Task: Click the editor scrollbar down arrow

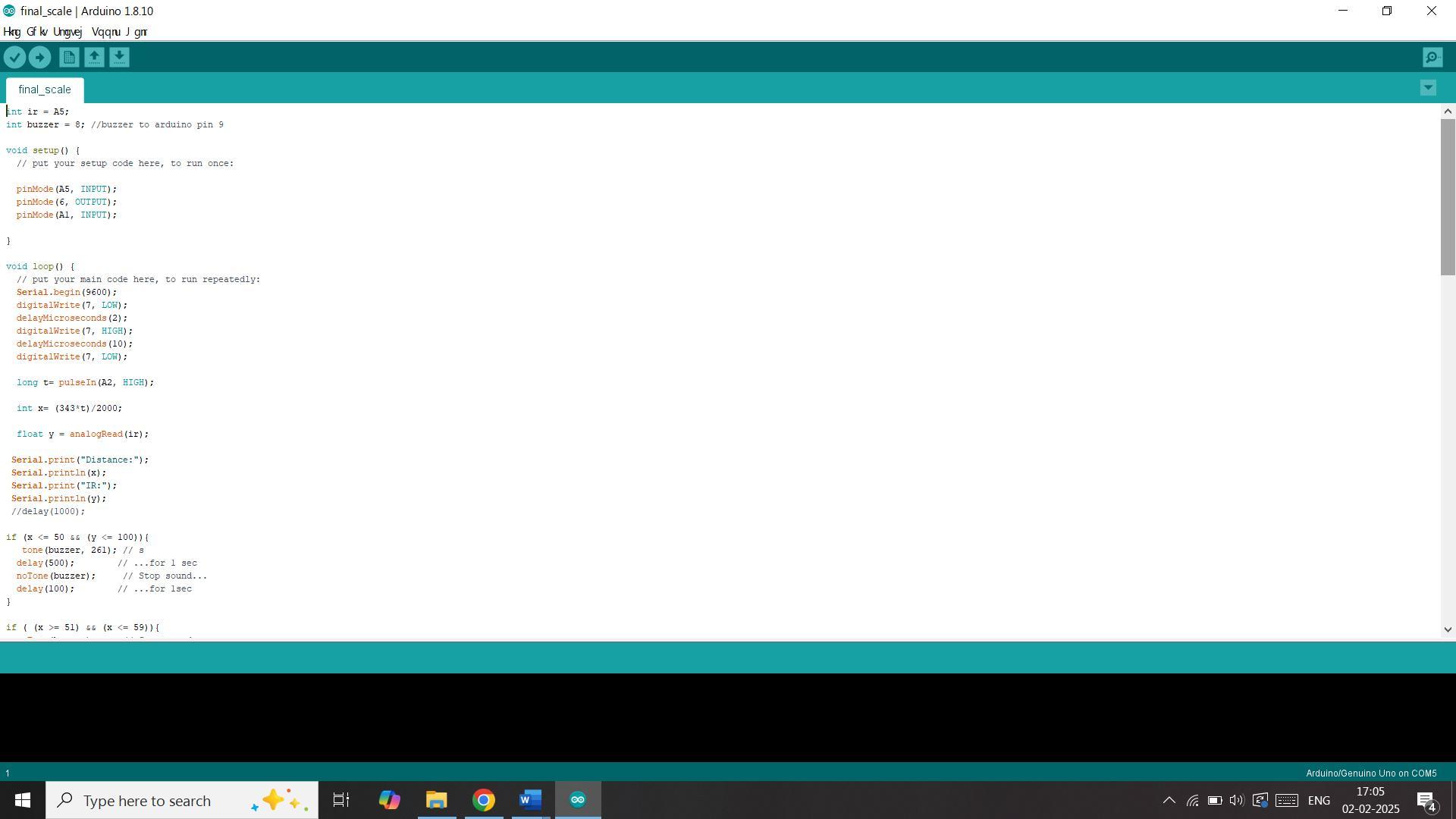Action: [1448, 629]
